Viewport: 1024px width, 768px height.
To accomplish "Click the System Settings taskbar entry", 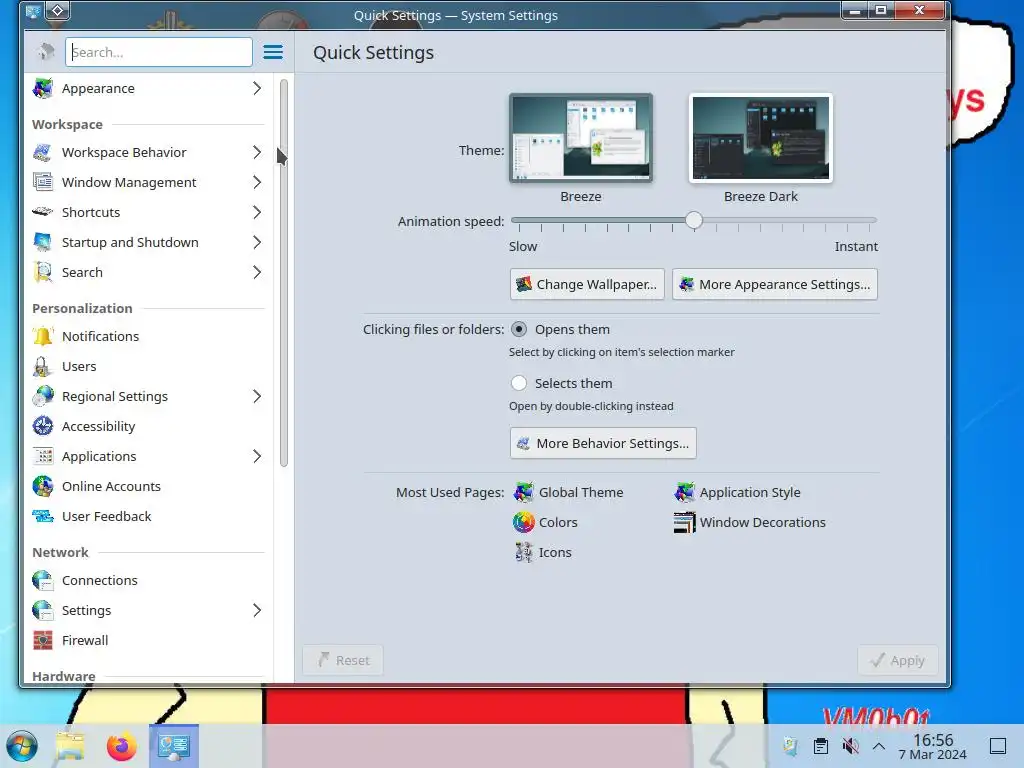I will point(174,746).
